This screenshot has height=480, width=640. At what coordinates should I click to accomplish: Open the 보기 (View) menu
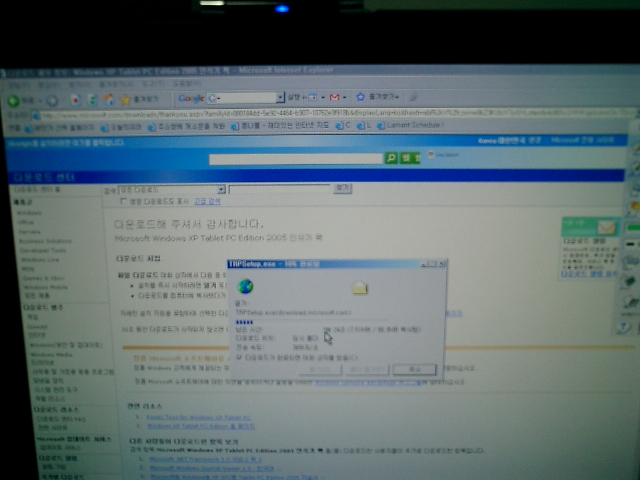coord(78,85)
